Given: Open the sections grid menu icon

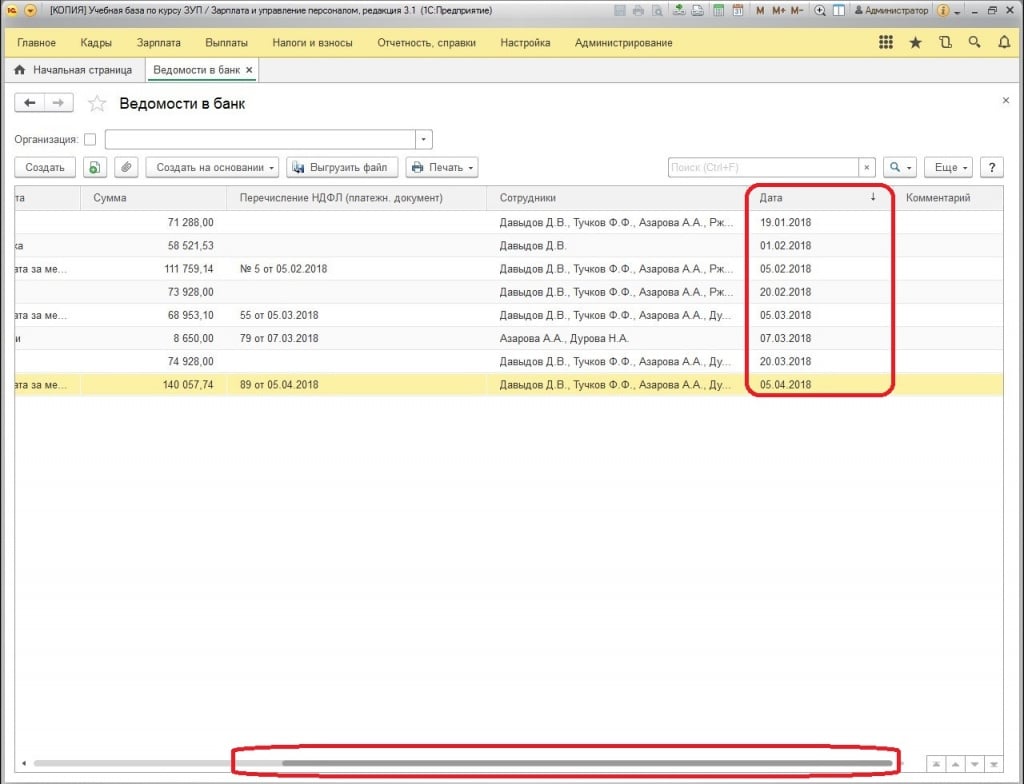Looking at the screenshot, I should pos(885,43).
